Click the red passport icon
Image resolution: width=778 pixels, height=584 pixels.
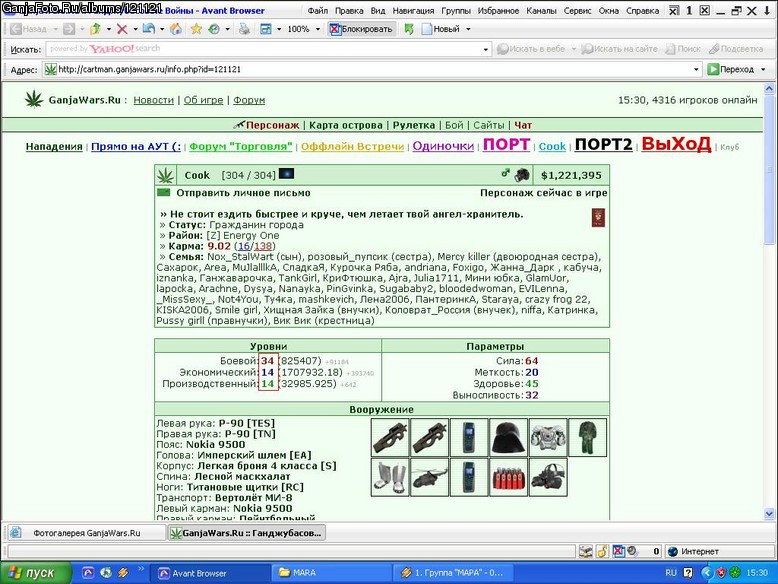click(x=598, y=218)
